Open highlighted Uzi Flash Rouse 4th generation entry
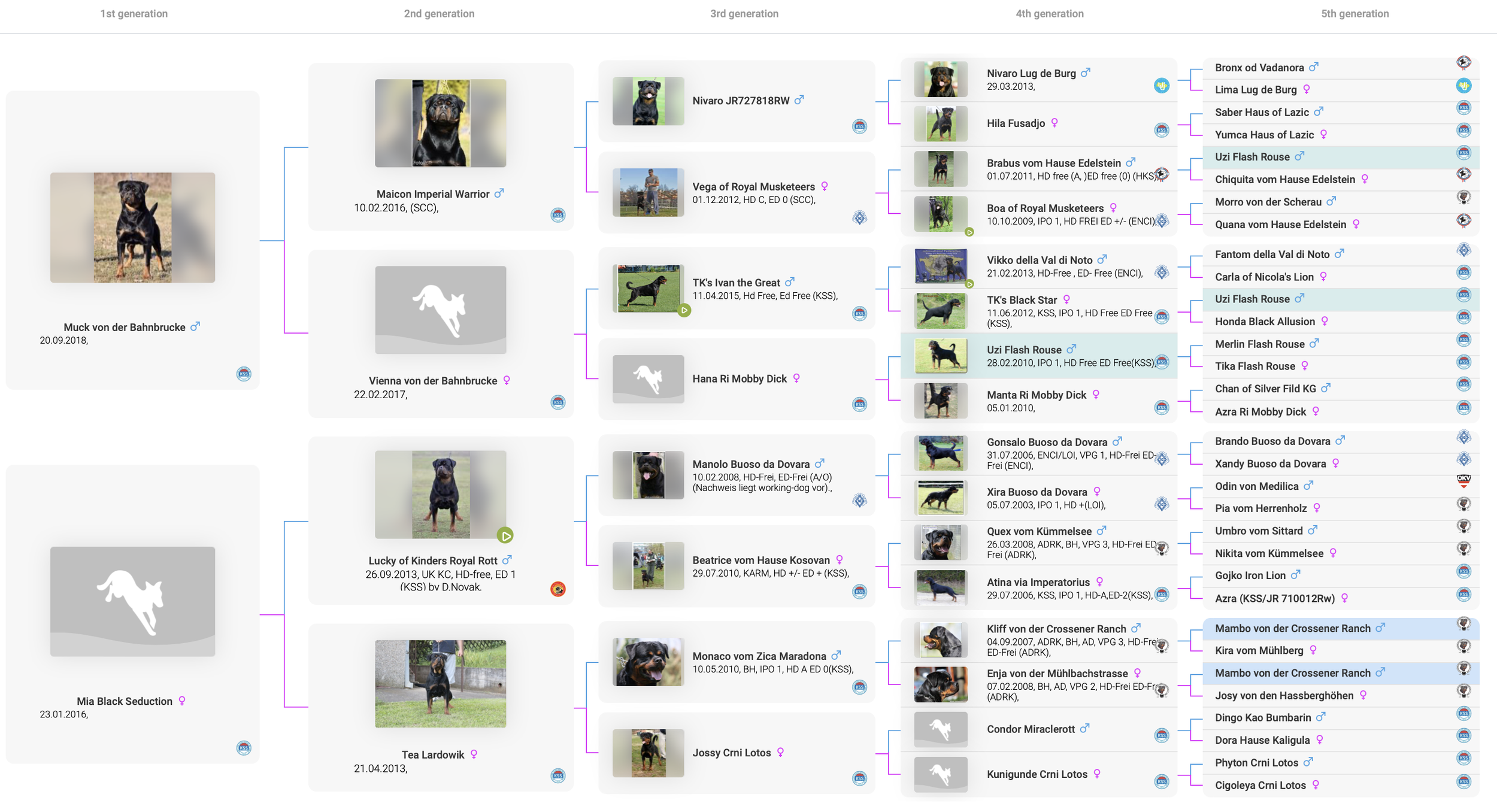 click(x=1024, y=350)
